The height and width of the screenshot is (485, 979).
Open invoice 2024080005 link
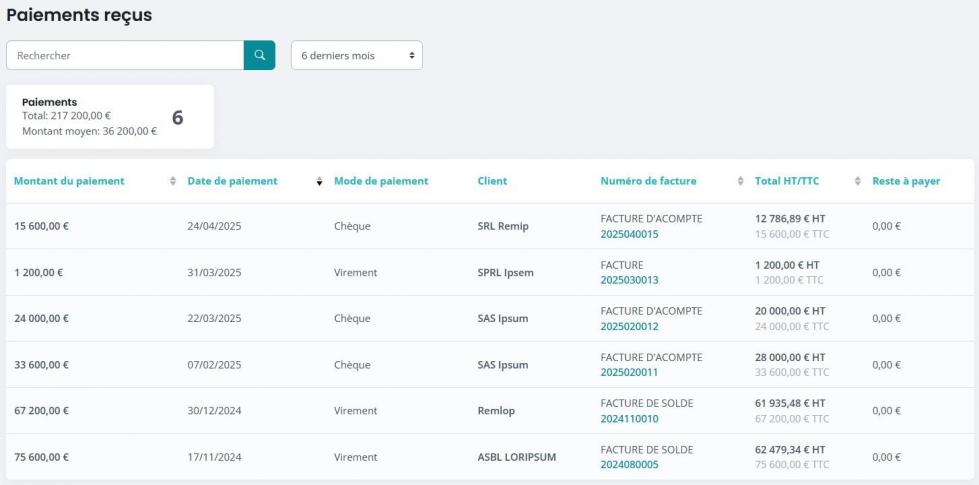click(x=629, y=464)
